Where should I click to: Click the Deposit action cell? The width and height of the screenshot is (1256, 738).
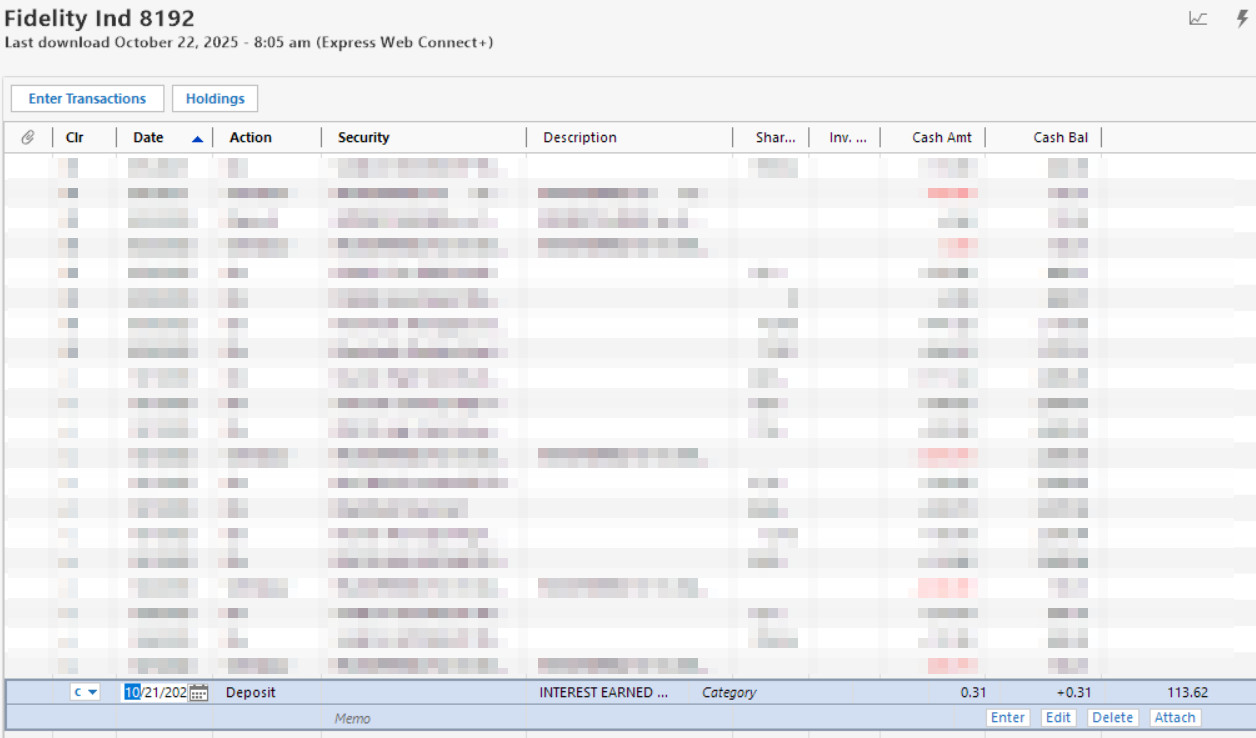[x=251, y=692]
